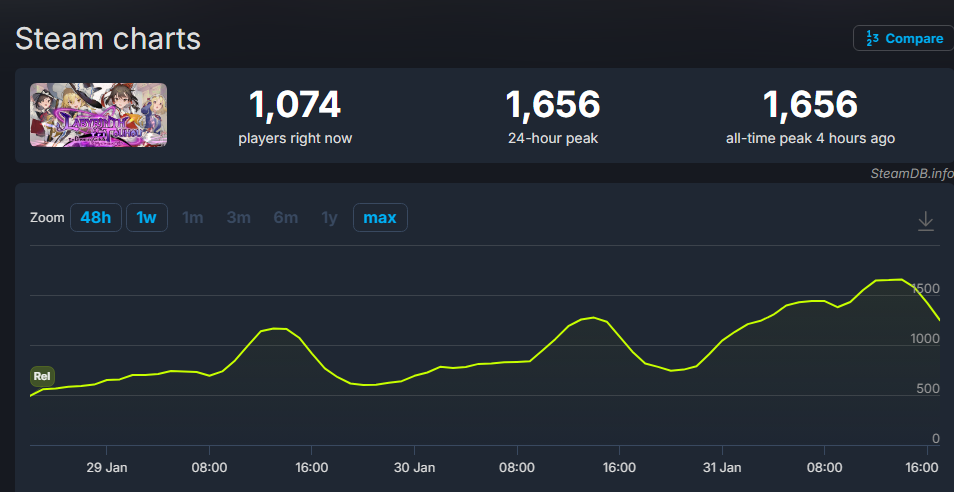Select the 1m zoom option
954x492 pixels.
pos(193,218)
